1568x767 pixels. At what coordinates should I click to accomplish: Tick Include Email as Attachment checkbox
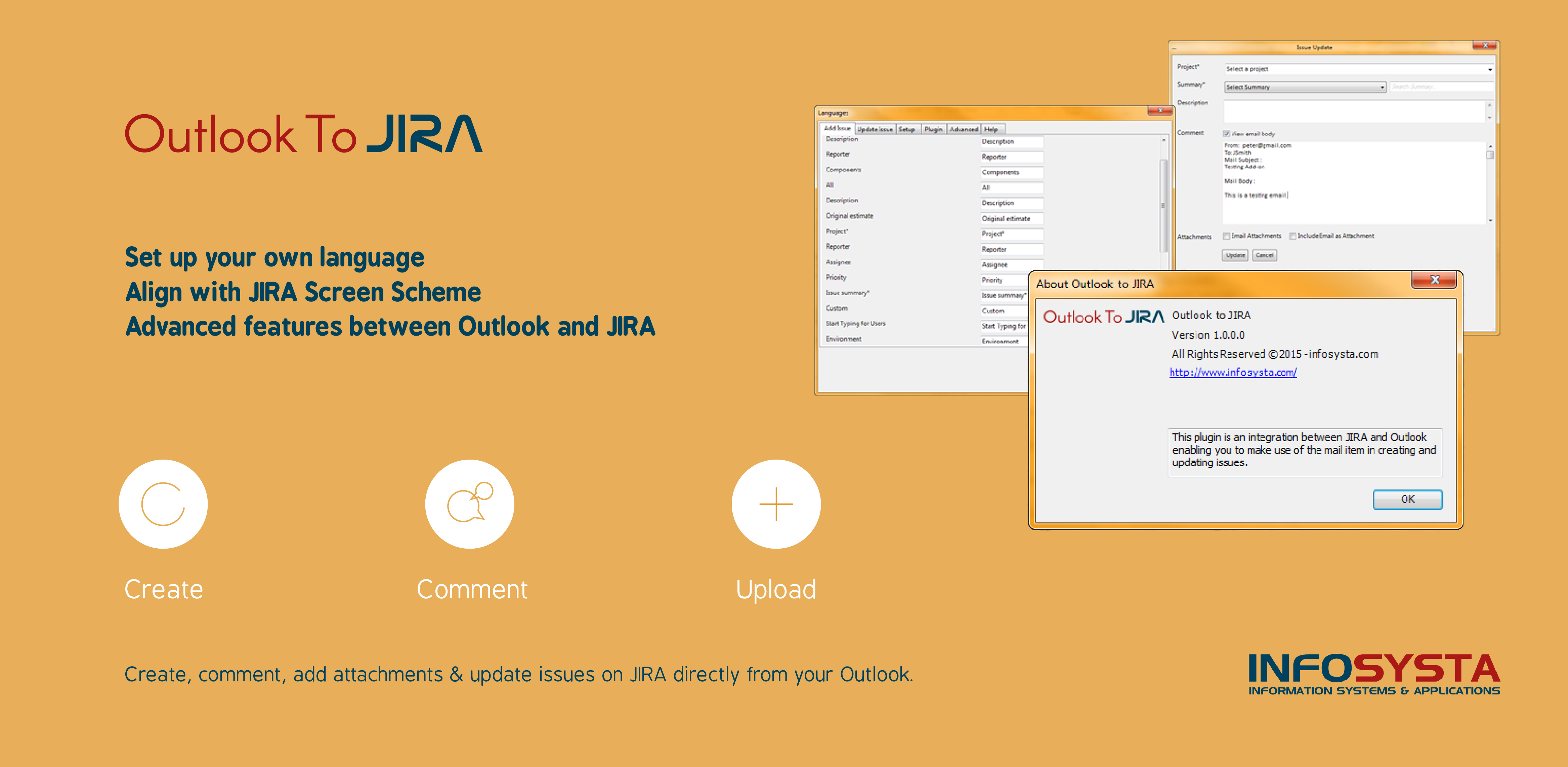click(x=1293, y=236)
